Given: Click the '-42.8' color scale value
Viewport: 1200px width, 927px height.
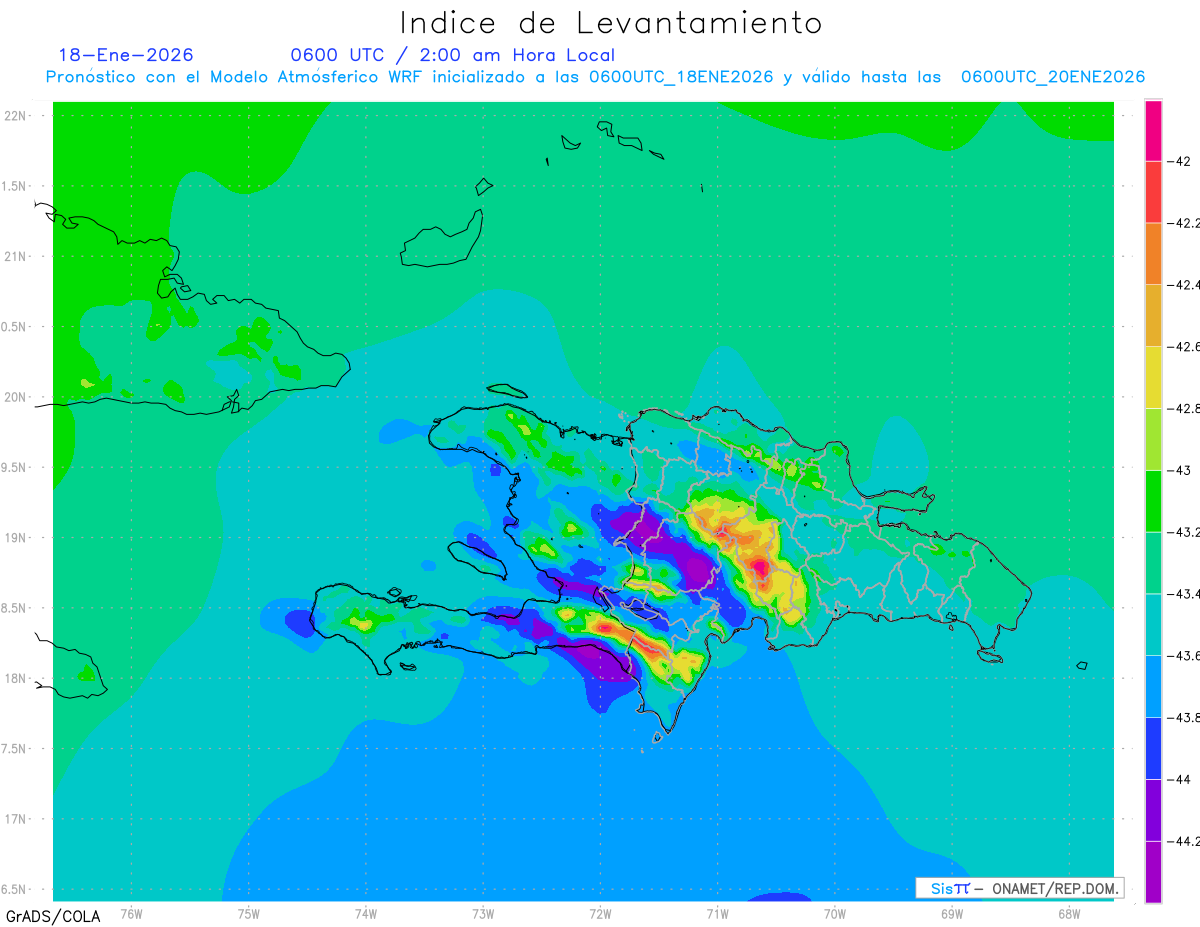Looking at the screenshot, I should pyautogui.click(x=1183, y=408).
